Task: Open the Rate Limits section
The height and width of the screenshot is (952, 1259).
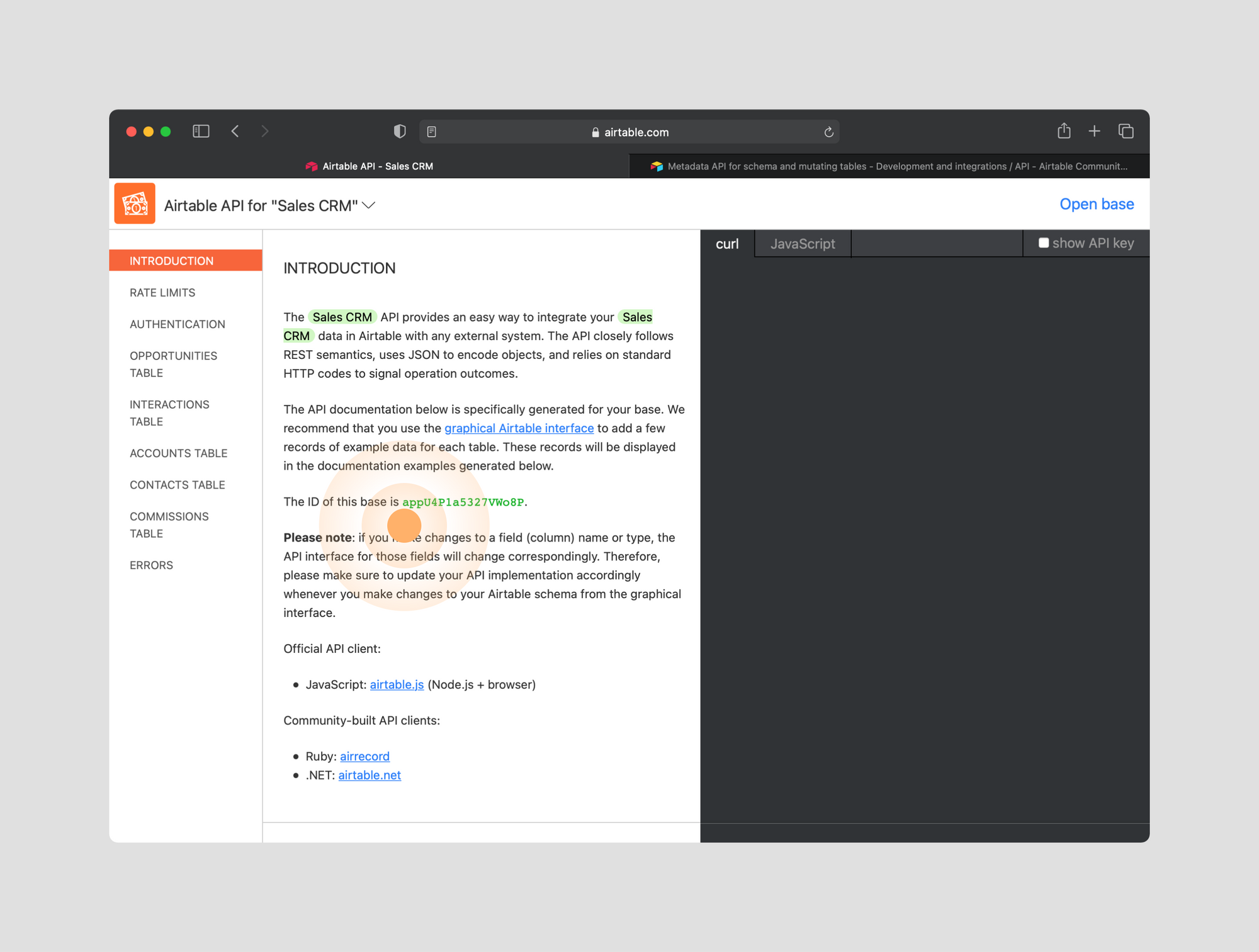Action: [162, 293]
